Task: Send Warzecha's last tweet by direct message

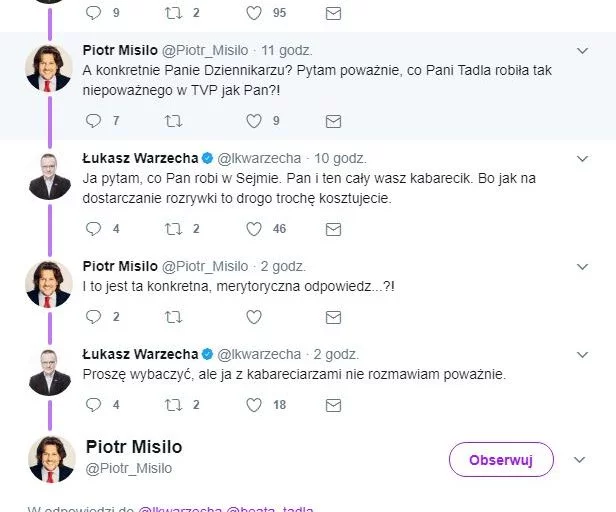Action: pyautogui.click(x=334, y=405)
